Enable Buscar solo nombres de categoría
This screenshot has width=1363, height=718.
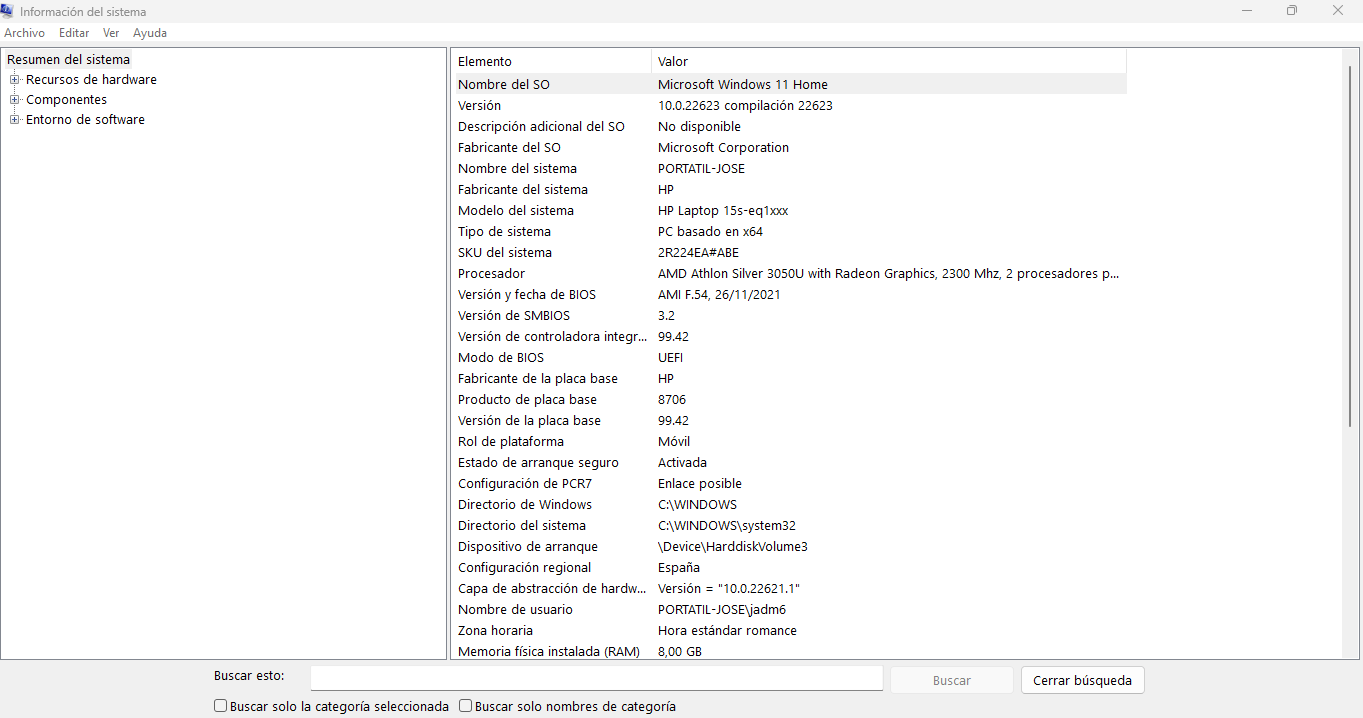tap(466, 706)
